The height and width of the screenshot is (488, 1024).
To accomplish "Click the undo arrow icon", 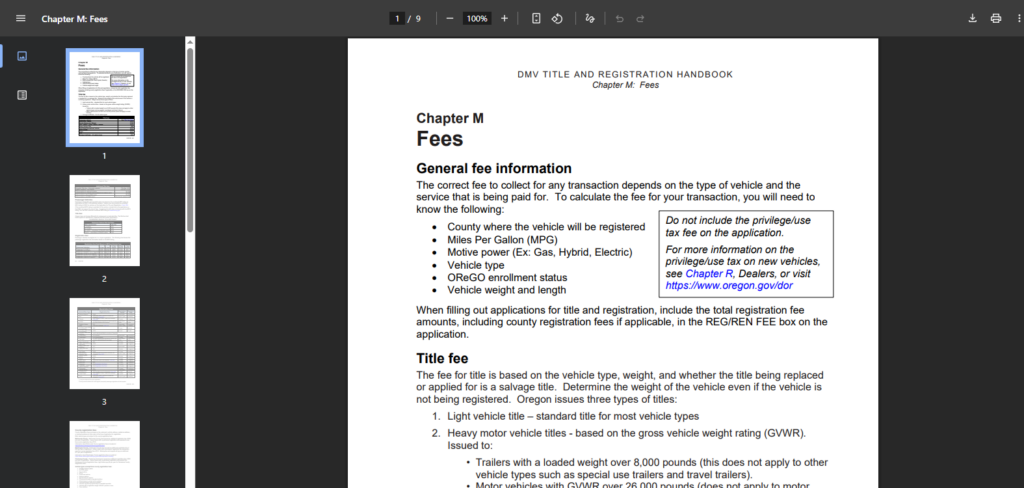I will [x=619, y=18].
